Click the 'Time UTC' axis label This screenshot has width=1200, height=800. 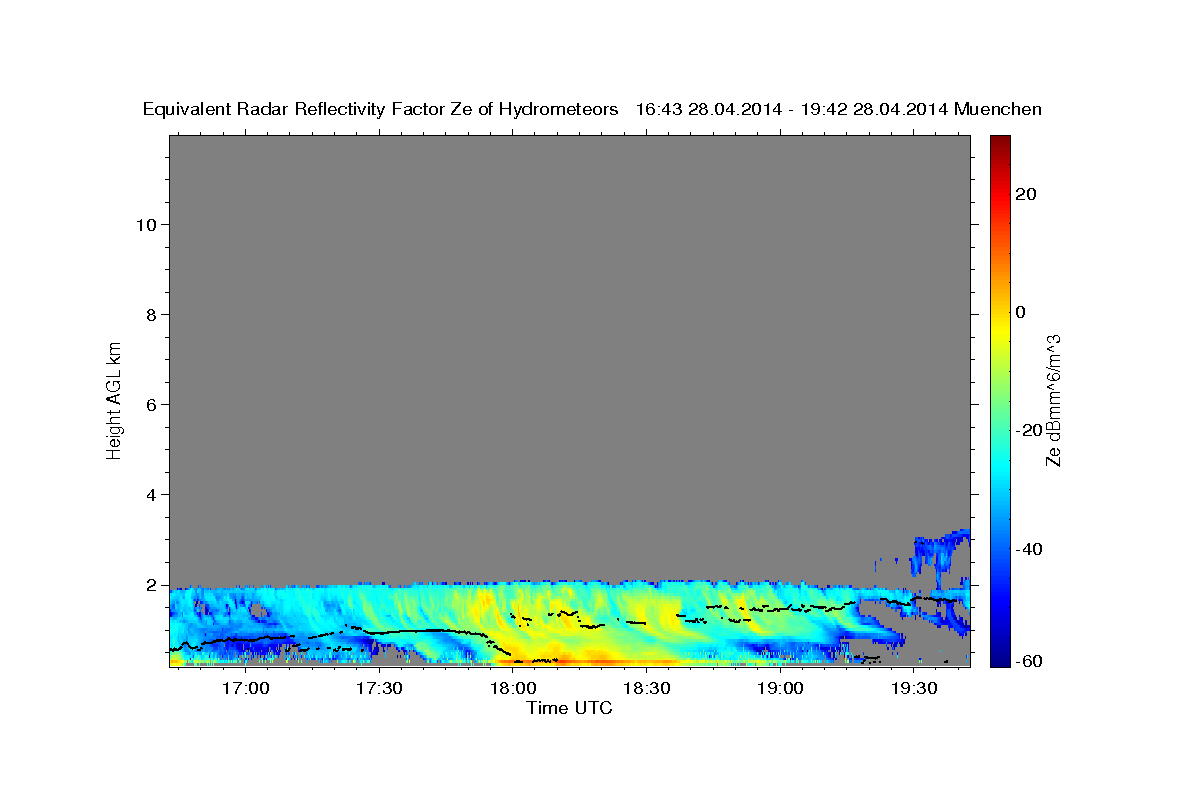point(569,708)
